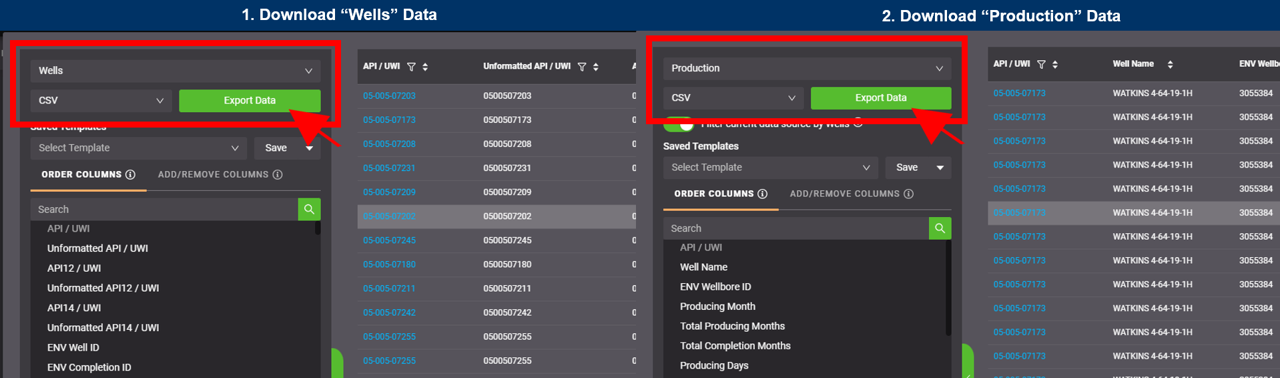The width and height of the screenshot is (1280, 378).
Task: Click sort arrows on Unformatted API / UWI column
Action: (x=595, y=67)
